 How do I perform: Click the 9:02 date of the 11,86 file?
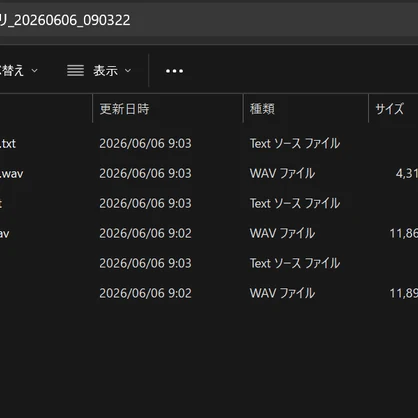point(145,233)
